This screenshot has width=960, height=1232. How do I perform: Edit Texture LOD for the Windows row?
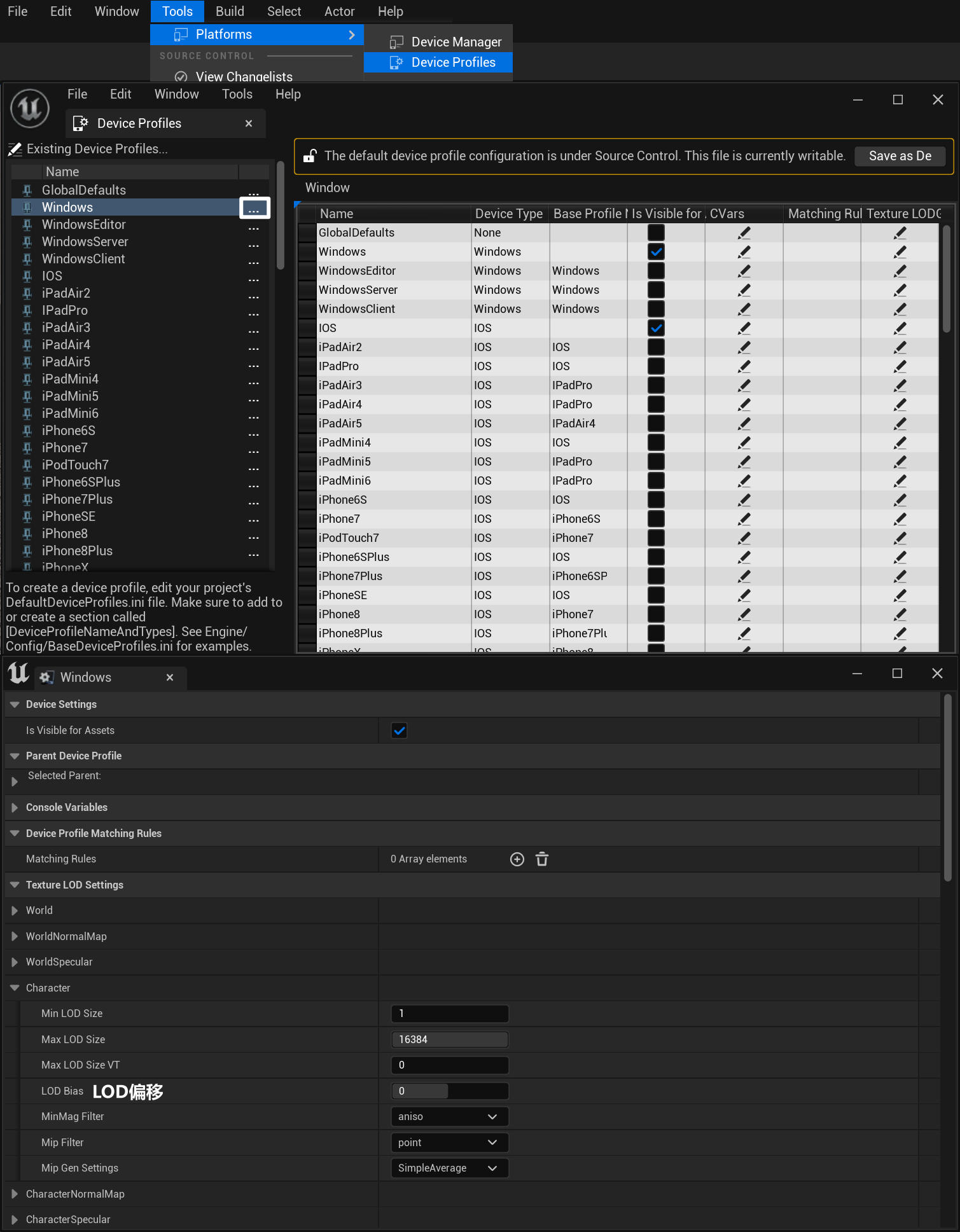pyautogui.click(x=900, y=252)
